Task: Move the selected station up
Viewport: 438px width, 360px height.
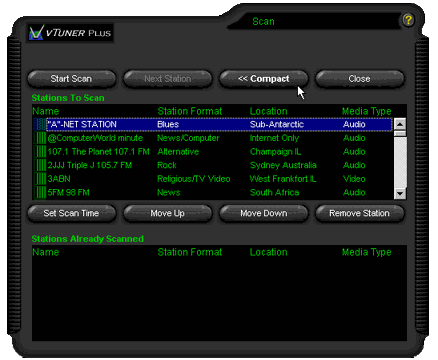Action: (168, 213)
